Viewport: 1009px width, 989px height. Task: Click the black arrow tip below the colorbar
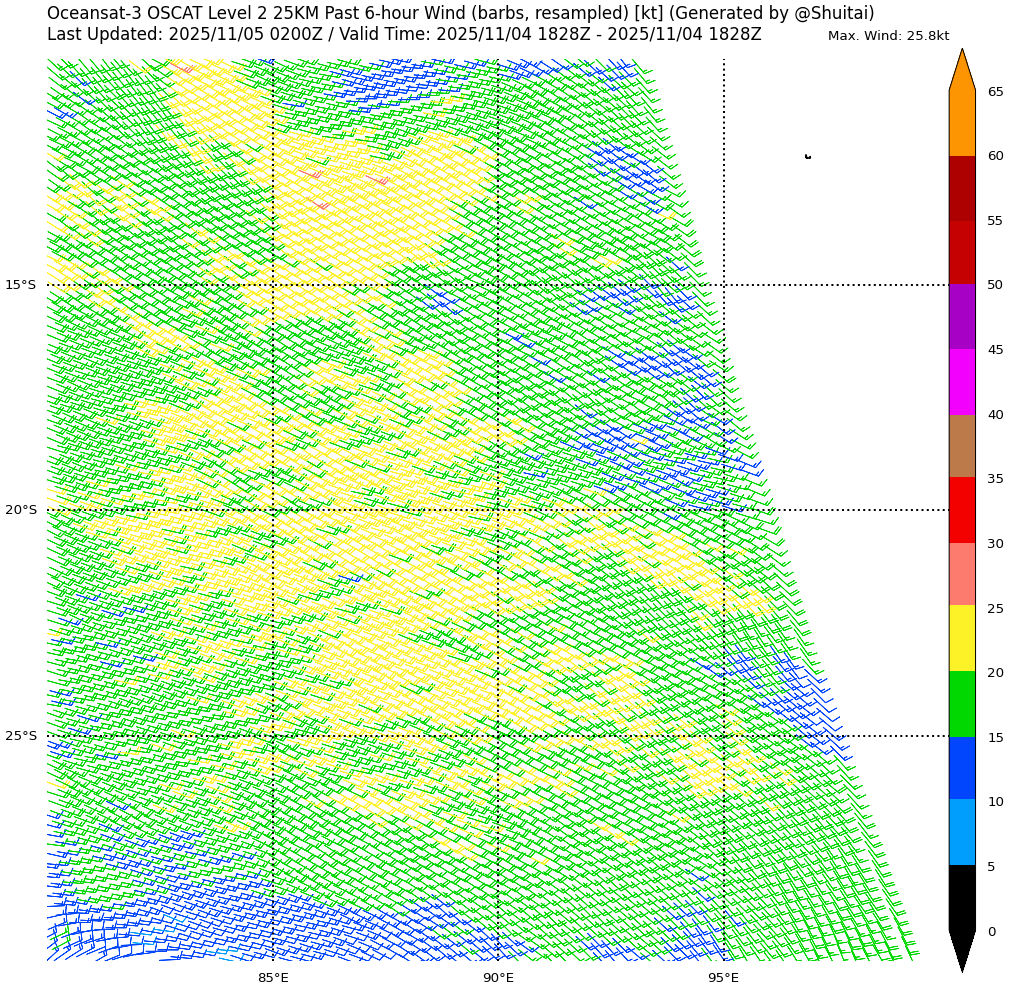pyautogui.click(x=961, y=950)
